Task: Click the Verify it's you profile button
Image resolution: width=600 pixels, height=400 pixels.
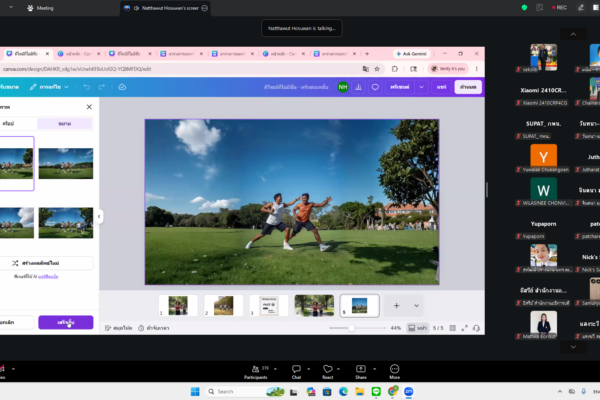Action: (x=448, y=69)
